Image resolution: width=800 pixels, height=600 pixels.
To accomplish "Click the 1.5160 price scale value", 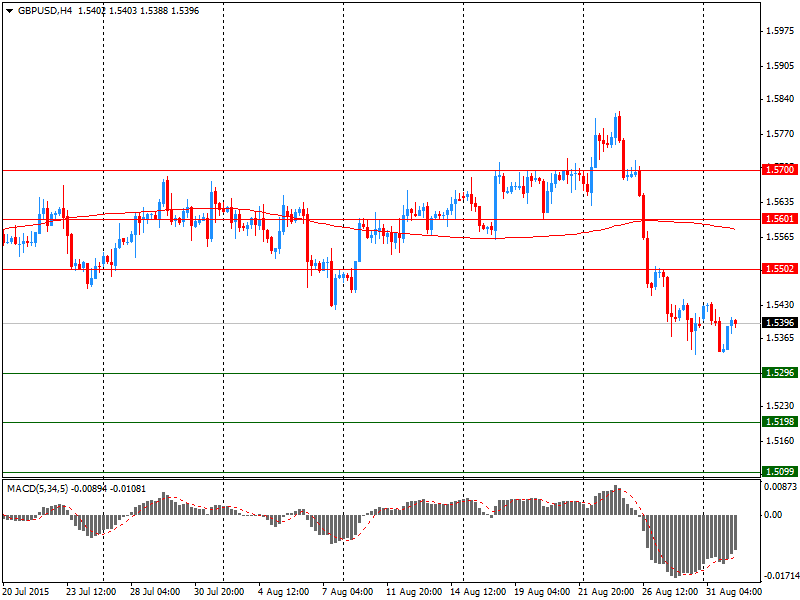I will click(x=781, y=441).
